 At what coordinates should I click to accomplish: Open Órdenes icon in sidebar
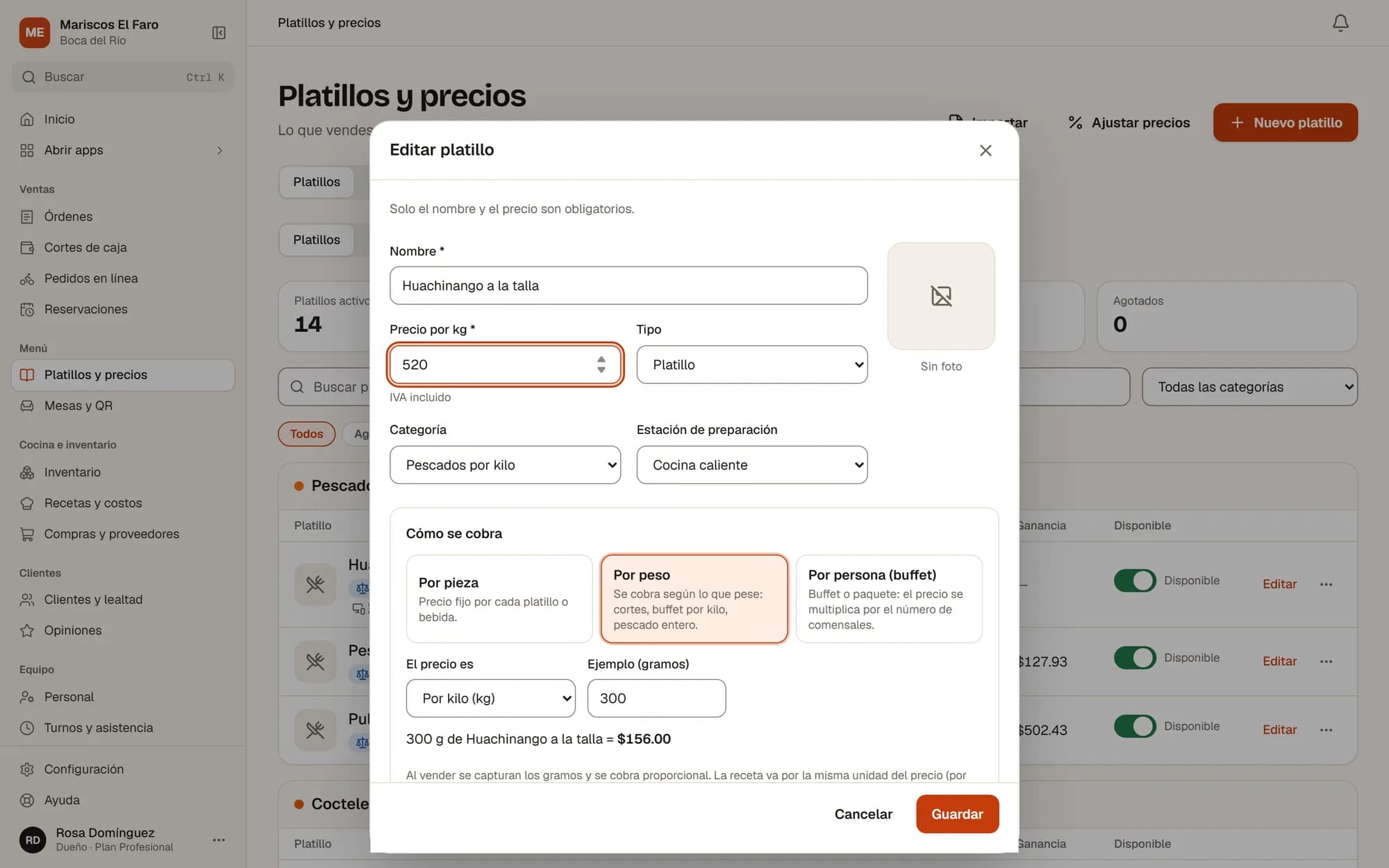27,217
